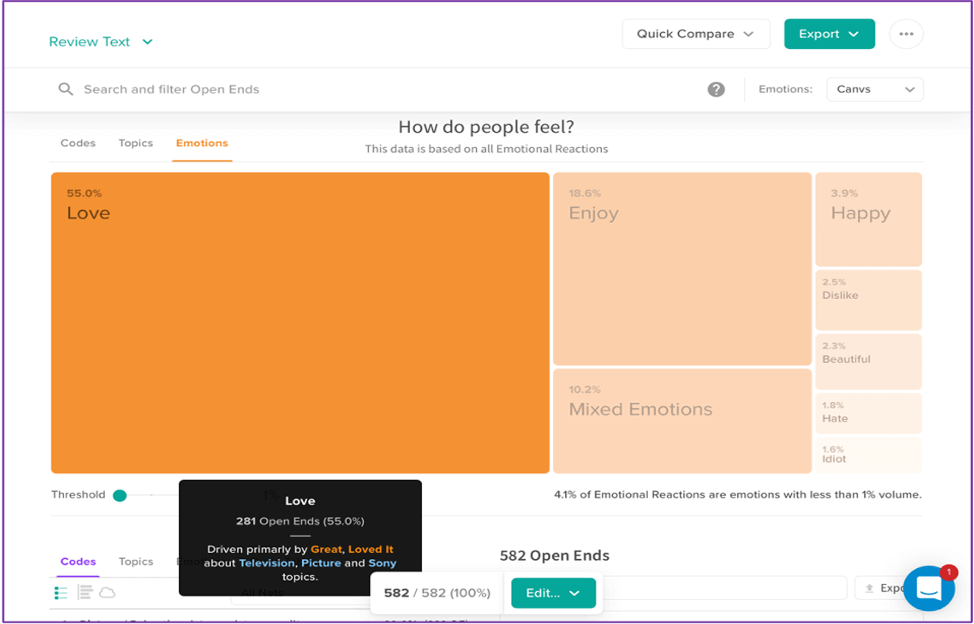Viewport: 974px width, 624px height.
Task: Switch to the top Codes tab
Action: (78, 143)
